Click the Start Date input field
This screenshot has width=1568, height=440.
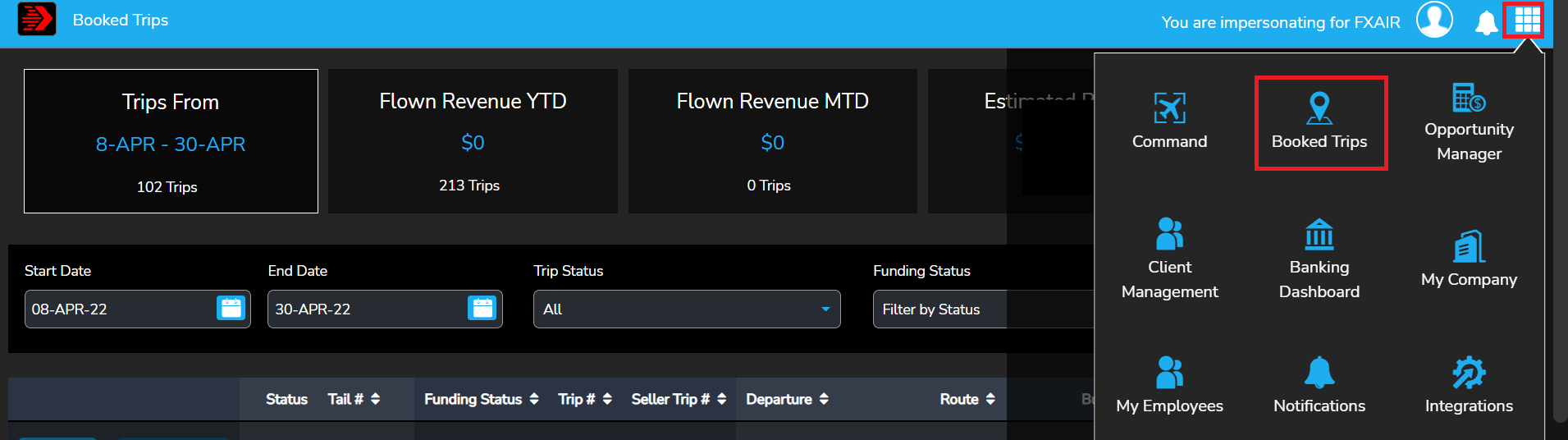(119, 309)
